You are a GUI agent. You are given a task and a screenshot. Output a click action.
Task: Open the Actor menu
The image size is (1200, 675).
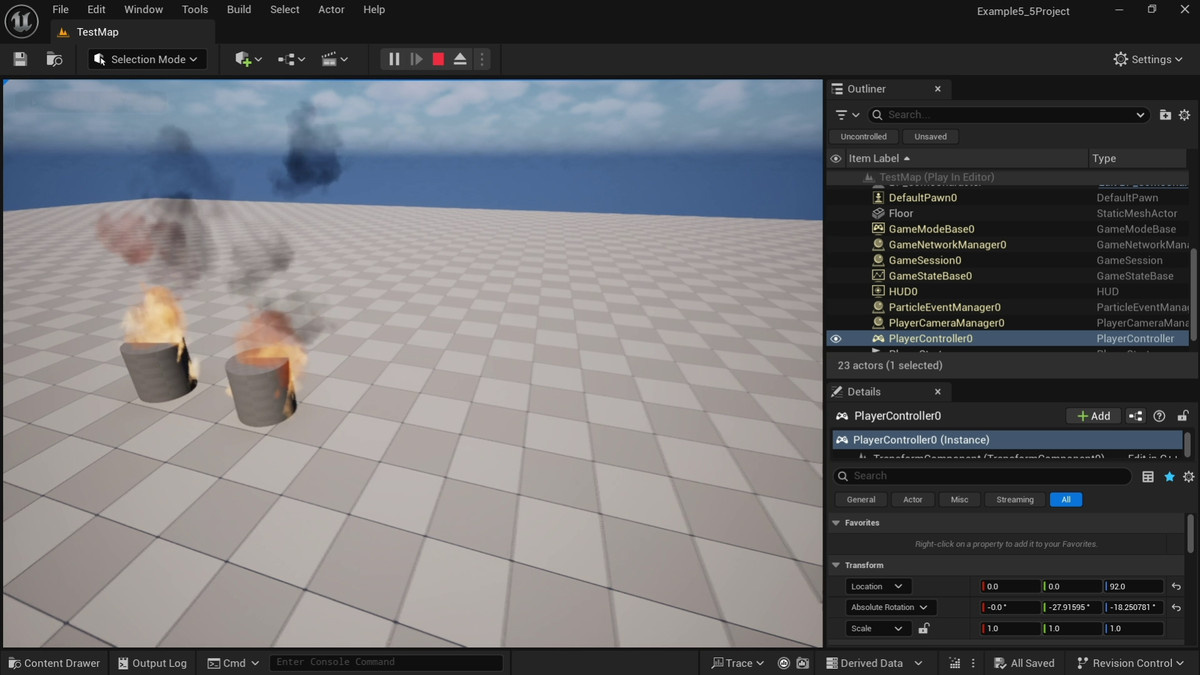(x=331, y=9)
